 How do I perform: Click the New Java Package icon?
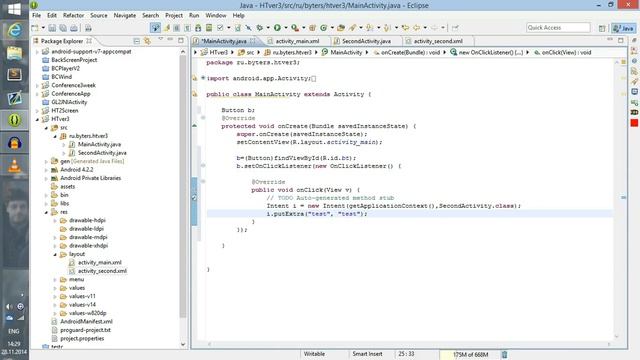click(x=312, y=28)
